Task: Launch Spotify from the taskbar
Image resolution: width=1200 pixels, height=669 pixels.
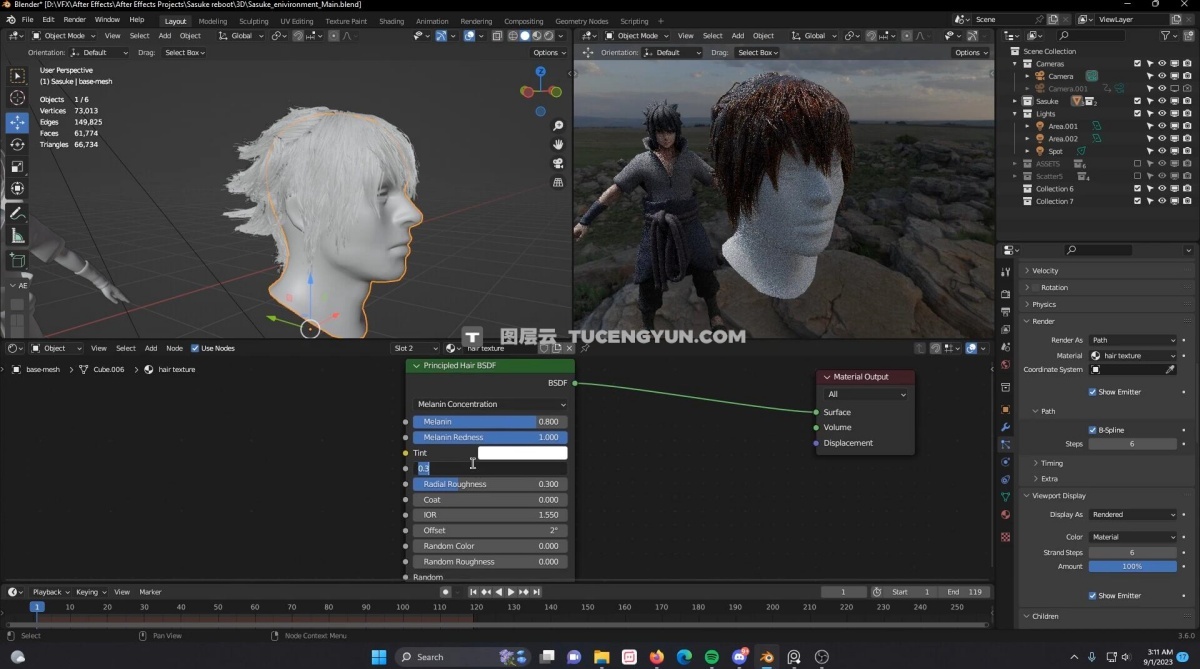Action: pyautogui.click(x=711, y=657)
